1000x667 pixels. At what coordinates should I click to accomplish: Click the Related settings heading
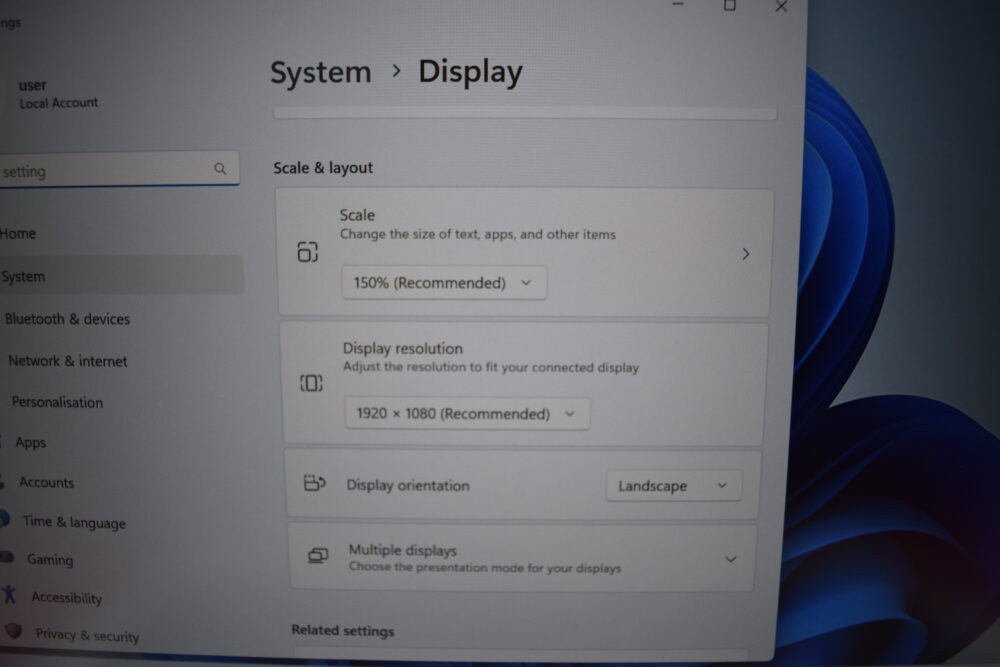click(x=343, y=631)
